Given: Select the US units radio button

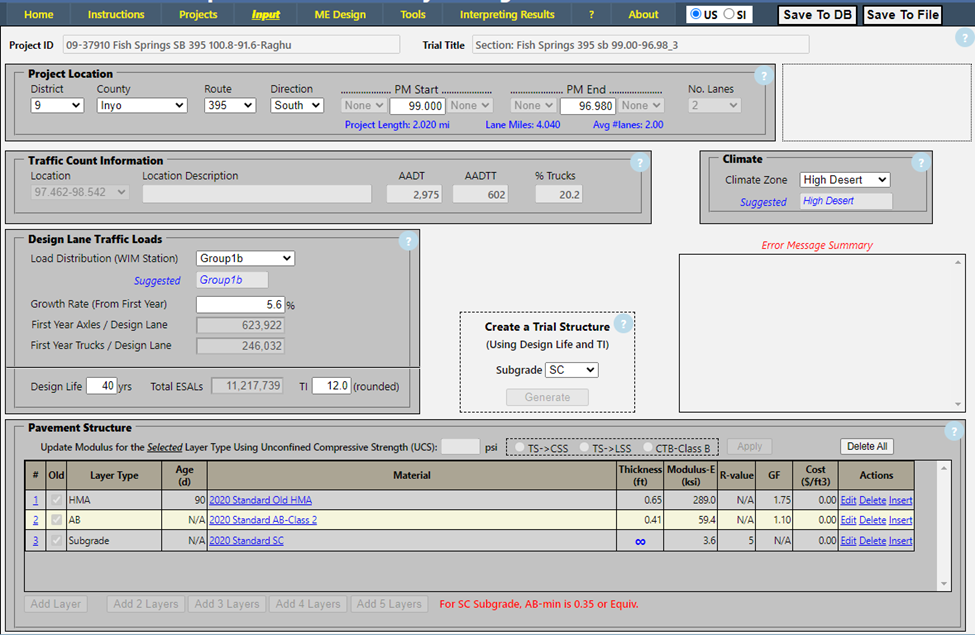Looking at the screenshot, I should (x=696, y=15).
